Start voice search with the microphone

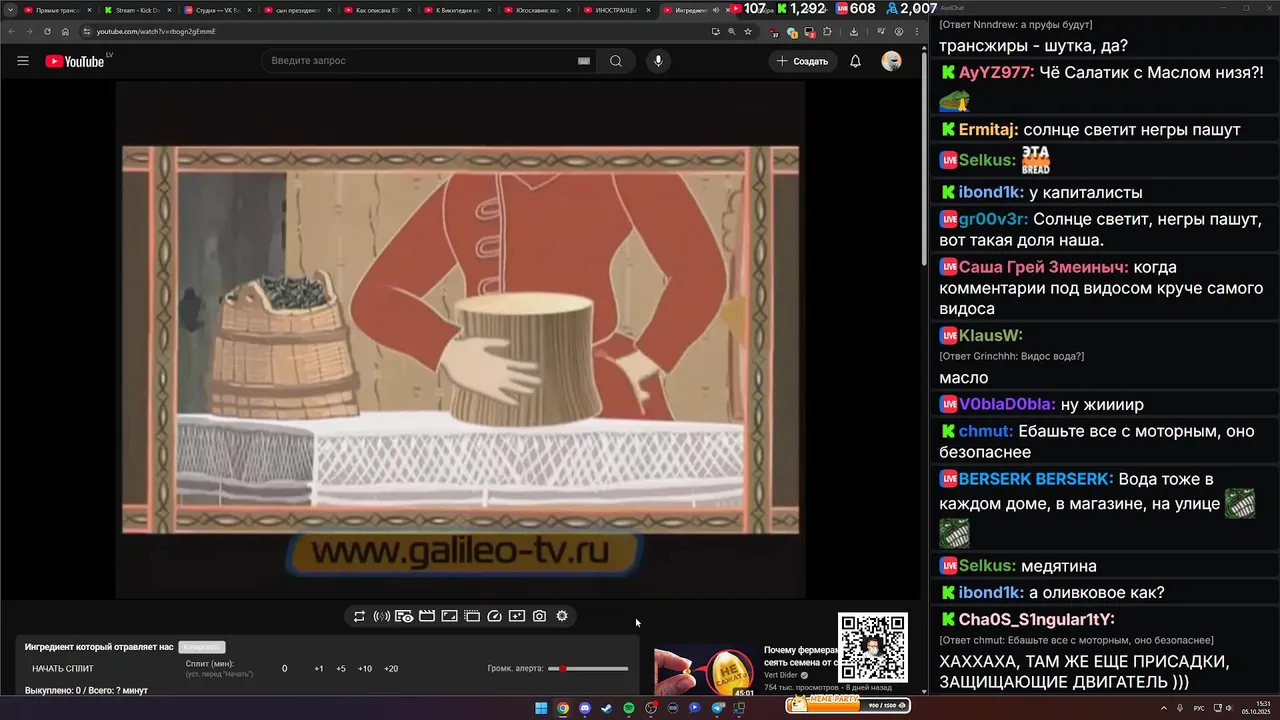[x=658, y=61]
